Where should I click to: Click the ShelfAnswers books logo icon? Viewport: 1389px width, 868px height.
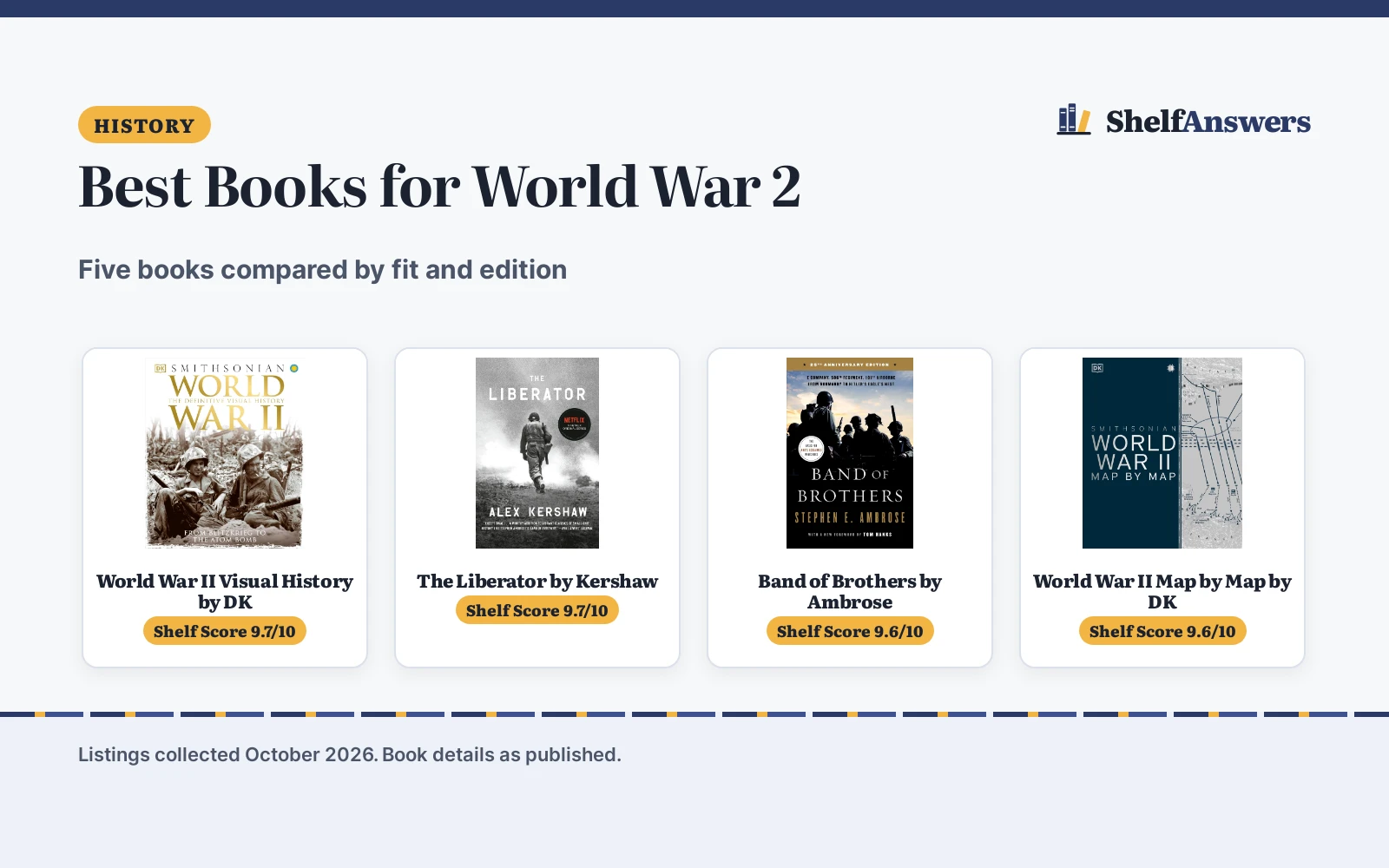tap(1074, 120)
